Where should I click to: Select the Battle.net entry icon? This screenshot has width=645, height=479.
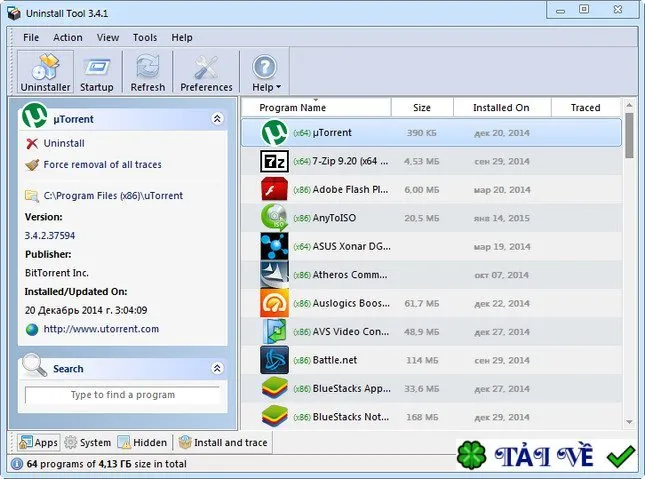pos(274,360)
